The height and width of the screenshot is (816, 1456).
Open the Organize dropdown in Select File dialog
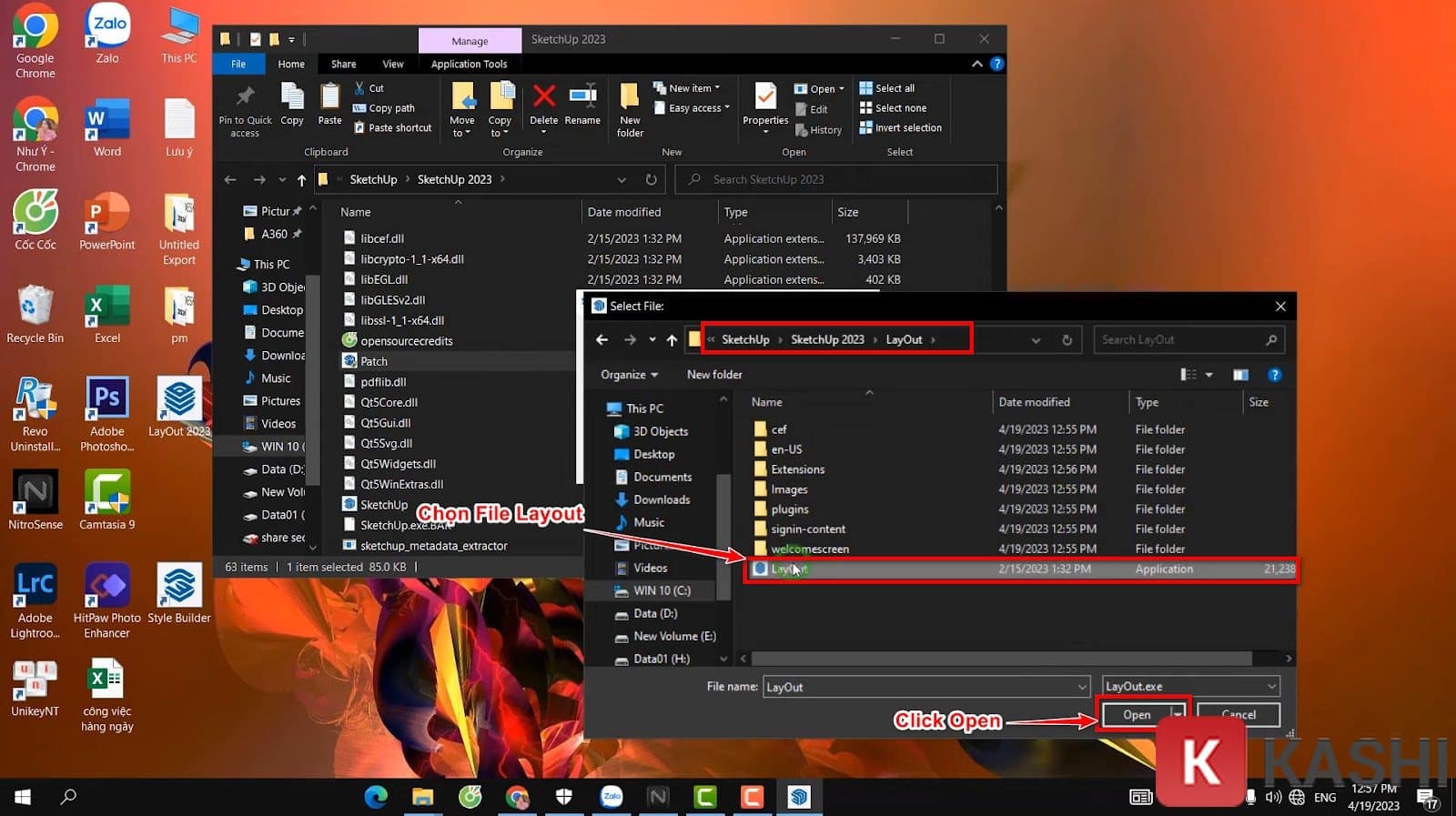(x=629, y=375)
